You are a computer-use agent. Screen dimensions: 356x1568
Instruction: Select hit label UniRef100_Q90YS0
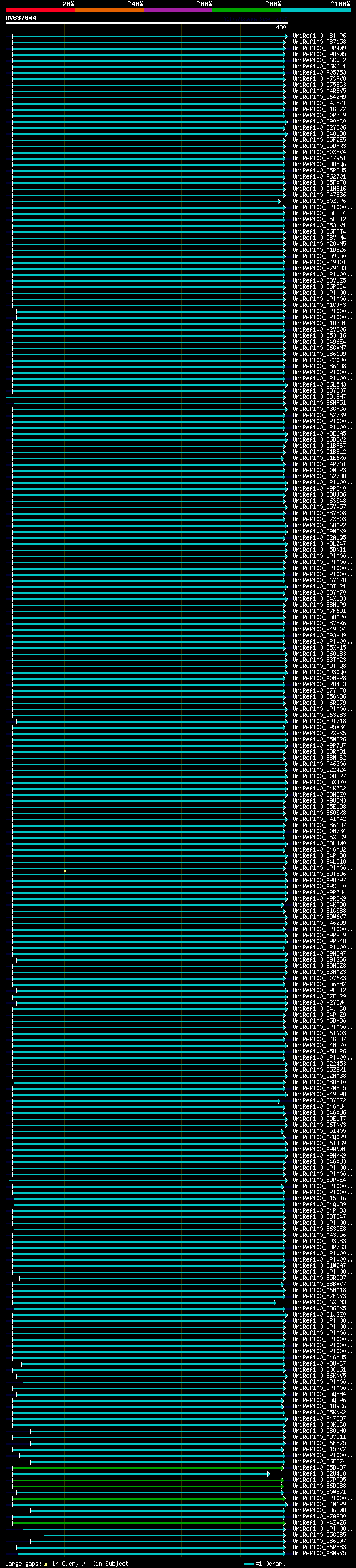coord(319,122)
